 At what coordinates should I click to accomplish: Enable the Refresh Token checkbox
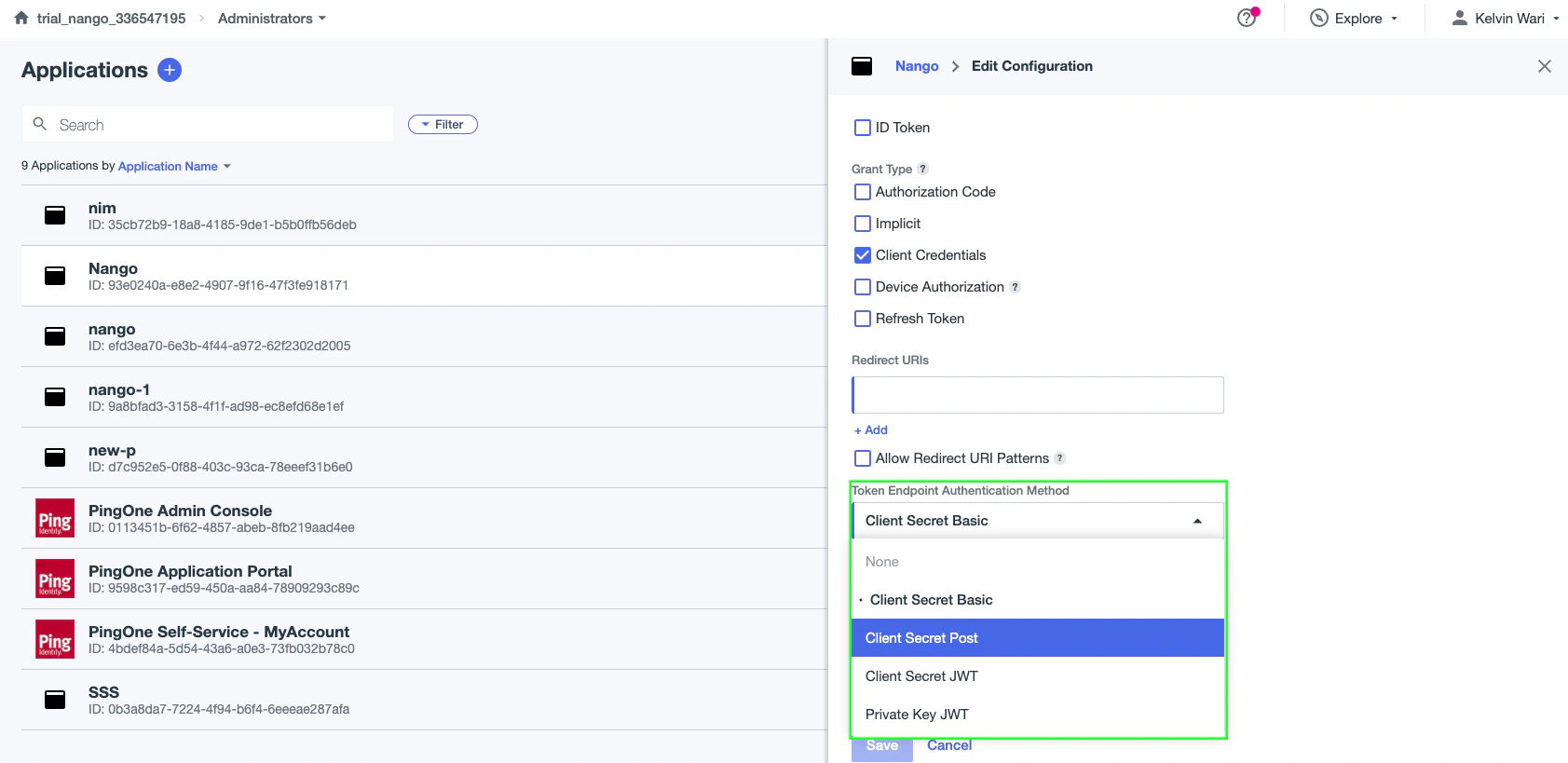pos(863,319)
